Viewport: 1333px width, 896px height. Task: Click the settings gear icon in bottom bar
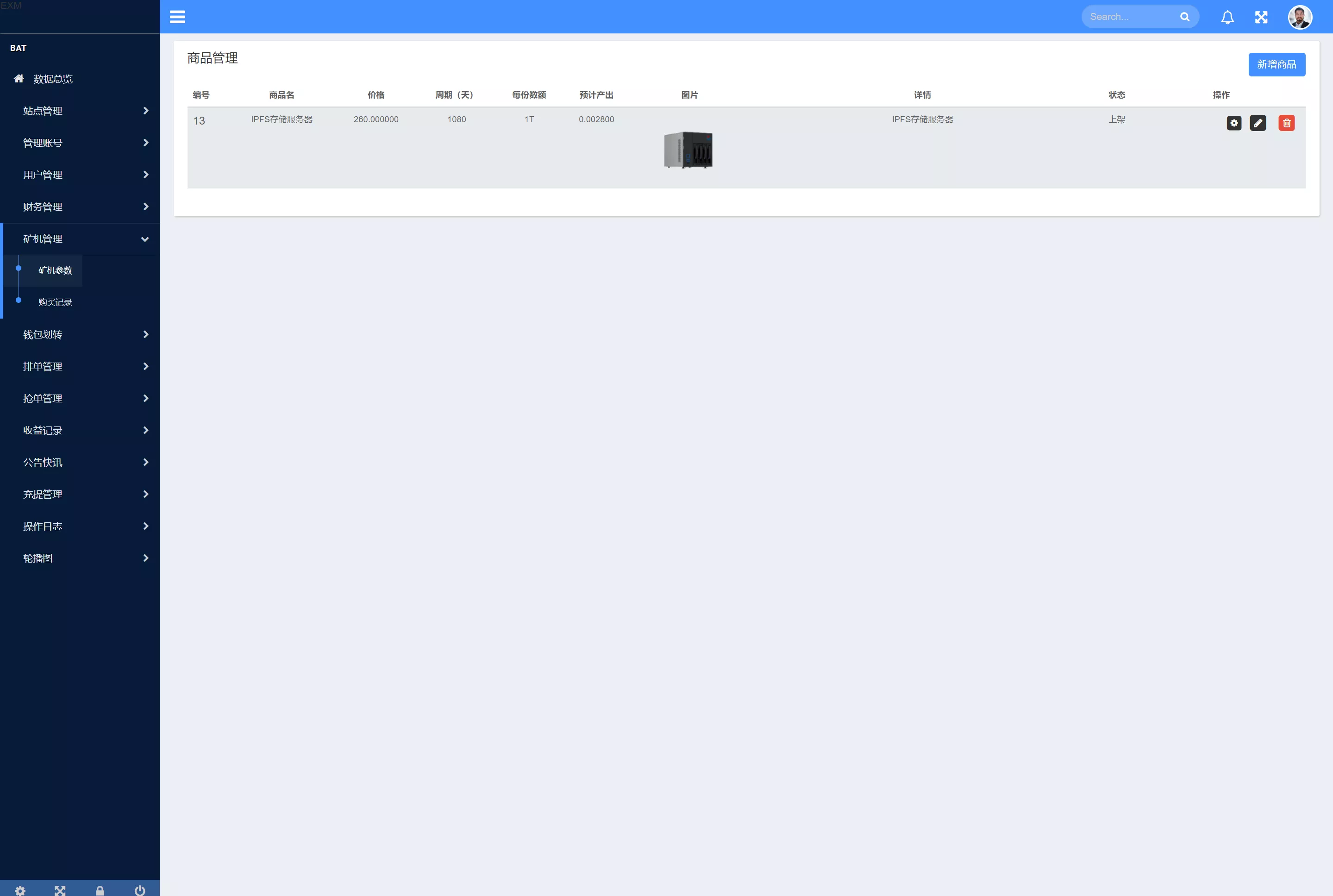(19, 890)
